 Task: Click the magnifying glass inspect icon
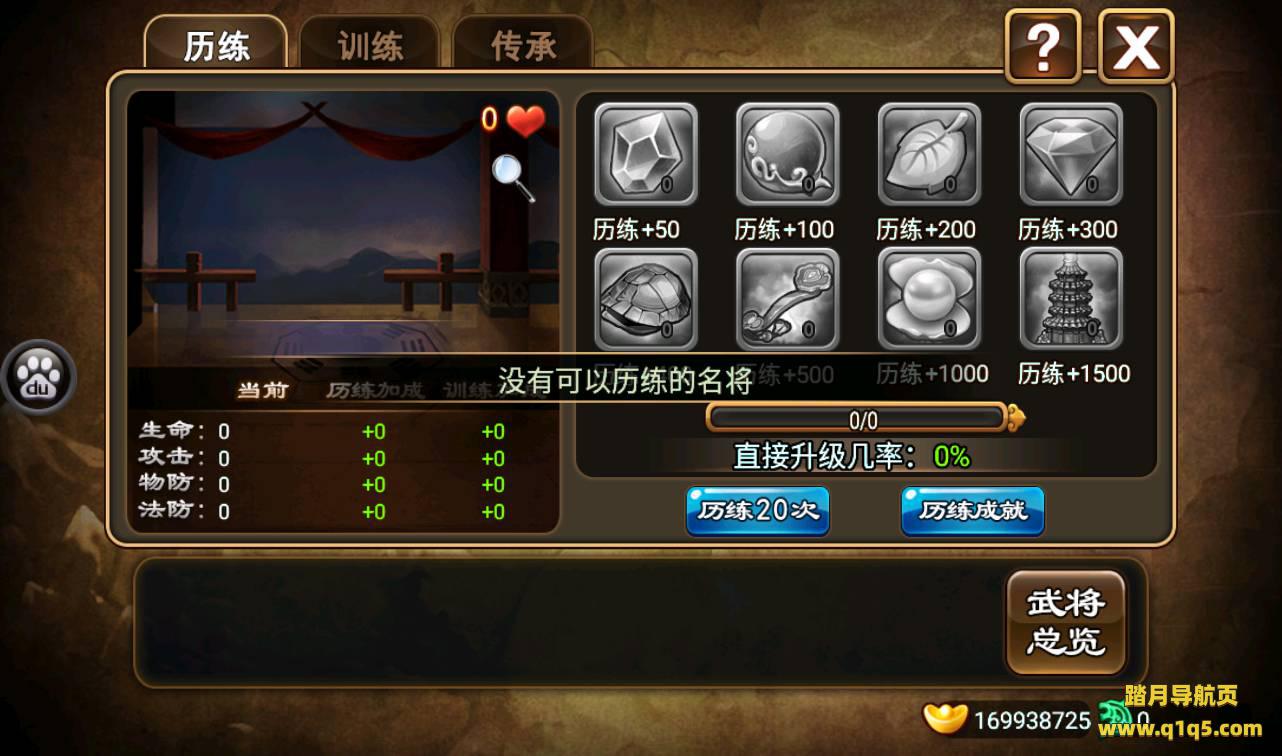513,177
